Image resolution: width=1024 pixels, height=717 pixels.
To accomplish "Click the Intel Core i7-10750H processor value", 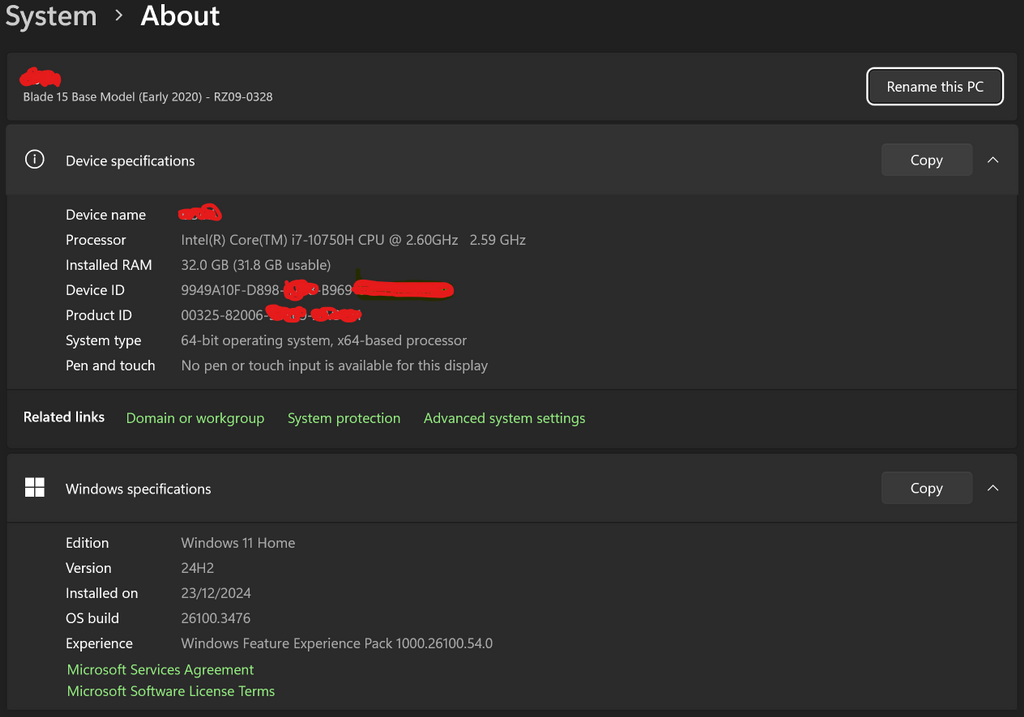I will point(353,240).
